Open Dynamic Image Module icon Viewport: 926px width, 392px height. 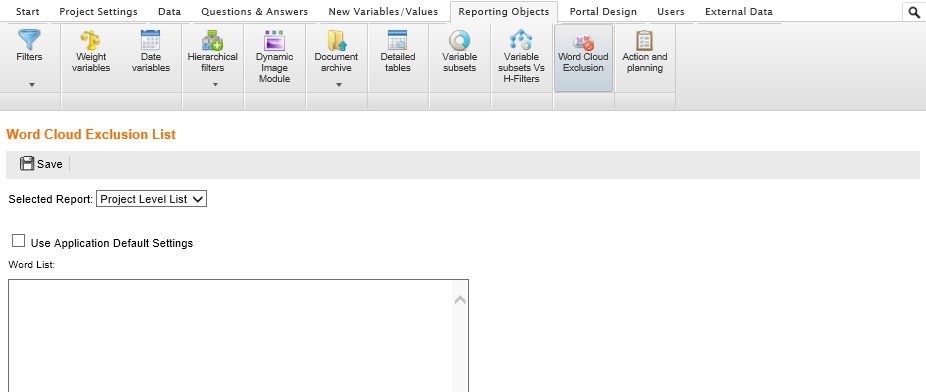275,40
